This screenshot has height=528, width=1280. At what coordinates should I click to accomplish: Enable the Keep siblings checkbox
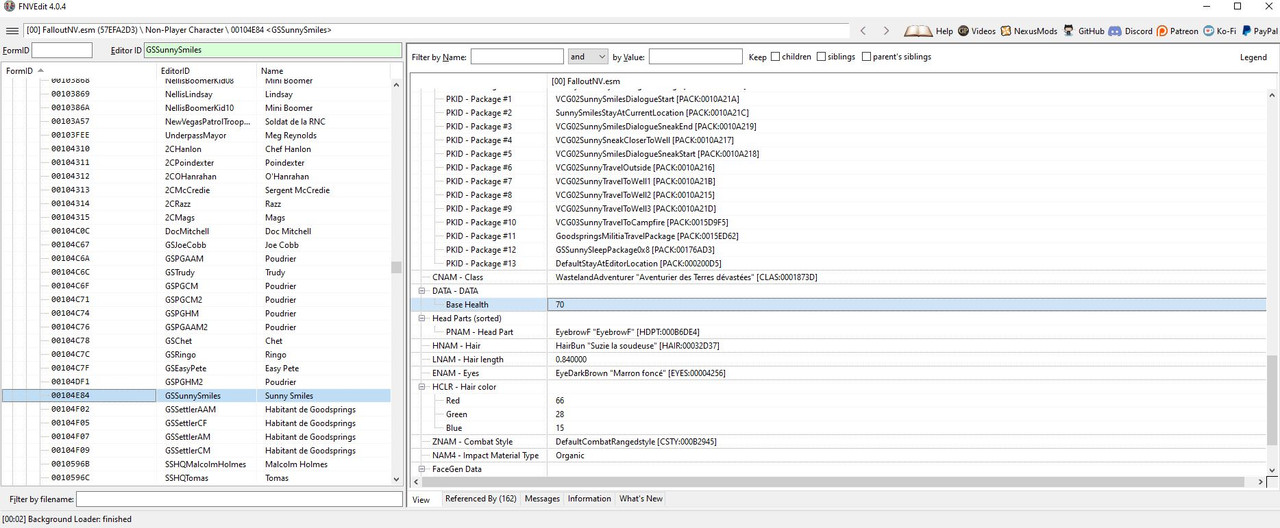pyautogui.click(x=821, y=57)
